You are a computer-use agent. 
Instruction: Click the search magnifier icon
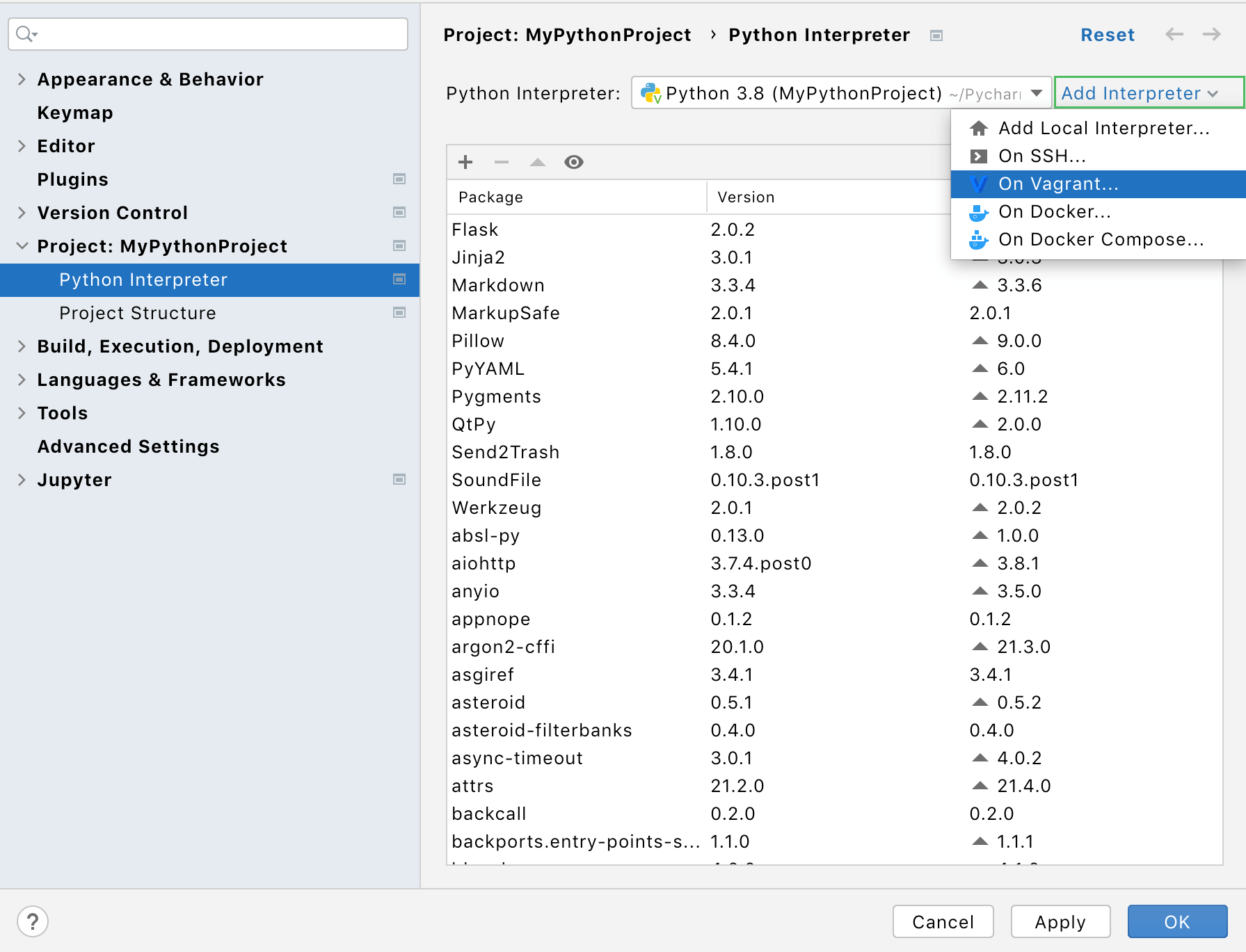(x=26, y=33)
